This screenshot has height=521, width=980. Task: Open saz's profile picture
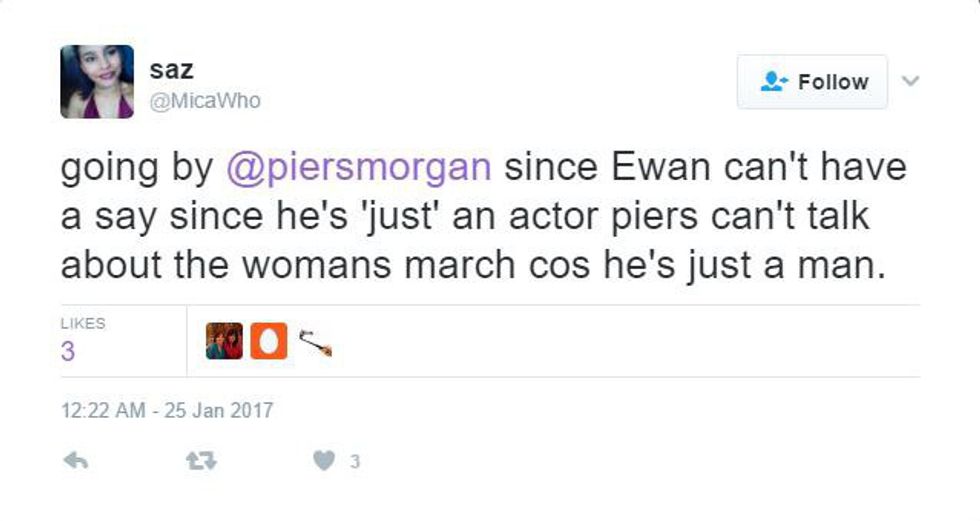97,82
